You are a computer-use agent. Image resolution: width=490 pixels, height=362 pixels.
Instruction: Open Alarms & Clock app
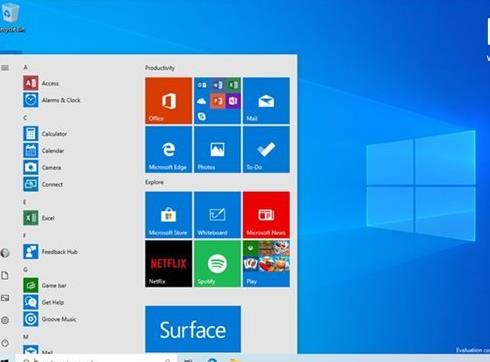click(52, 100)
